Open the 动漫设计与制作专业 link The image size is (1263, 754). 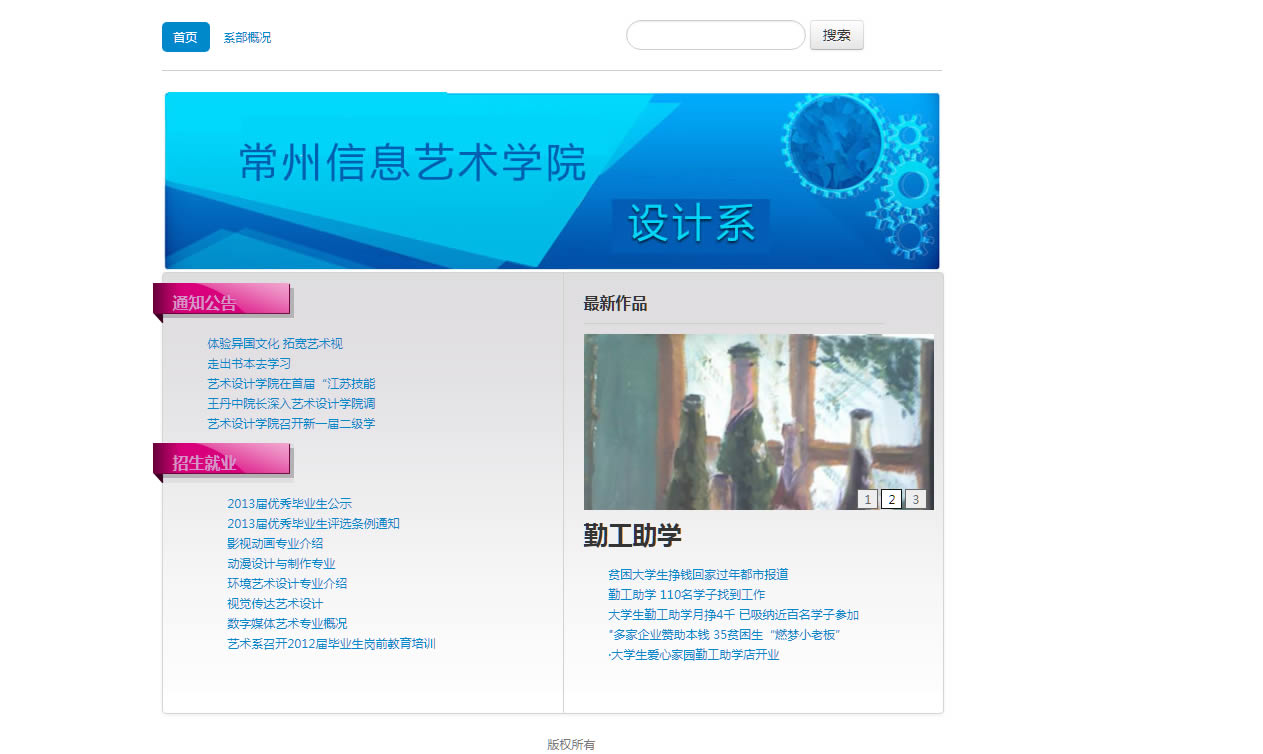pos(281,564)
